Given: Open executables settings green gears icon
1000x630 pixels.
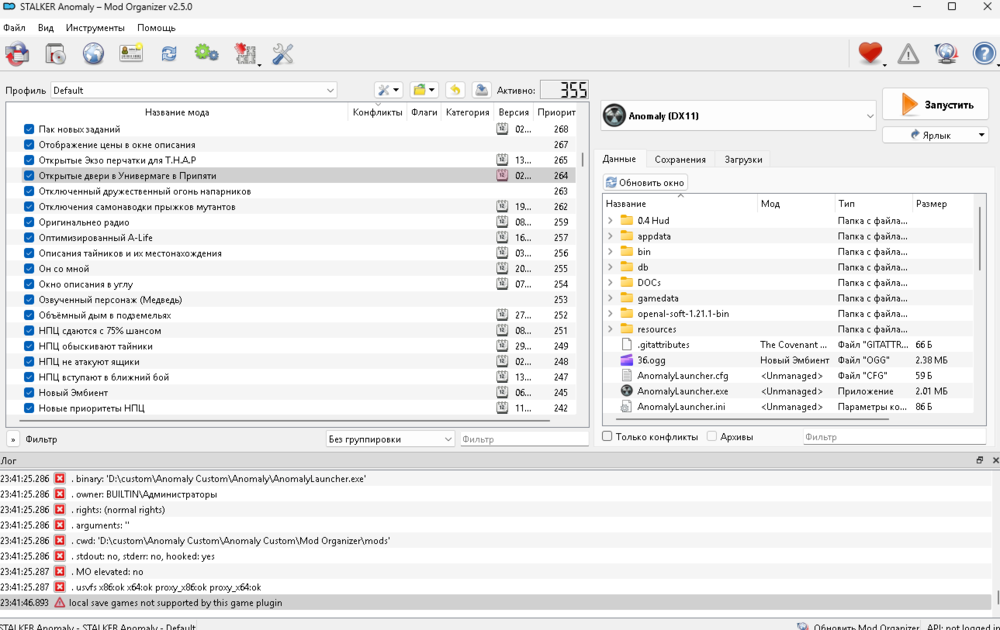Looking at the screenshot, I should [x=206, y=54].
